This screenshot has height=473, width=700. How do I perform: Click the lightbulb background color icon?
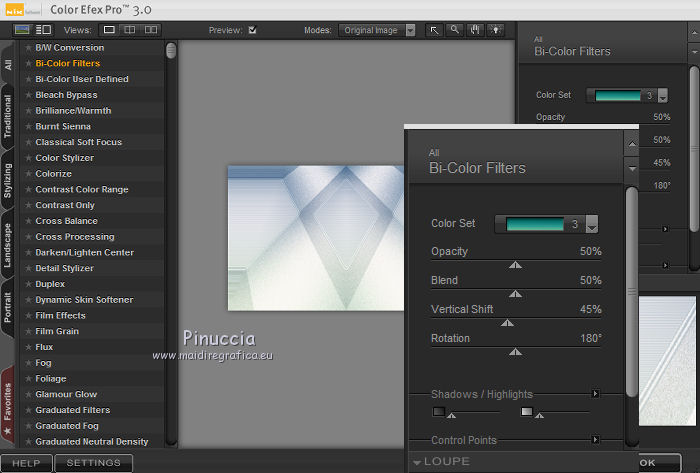[494, 30]
